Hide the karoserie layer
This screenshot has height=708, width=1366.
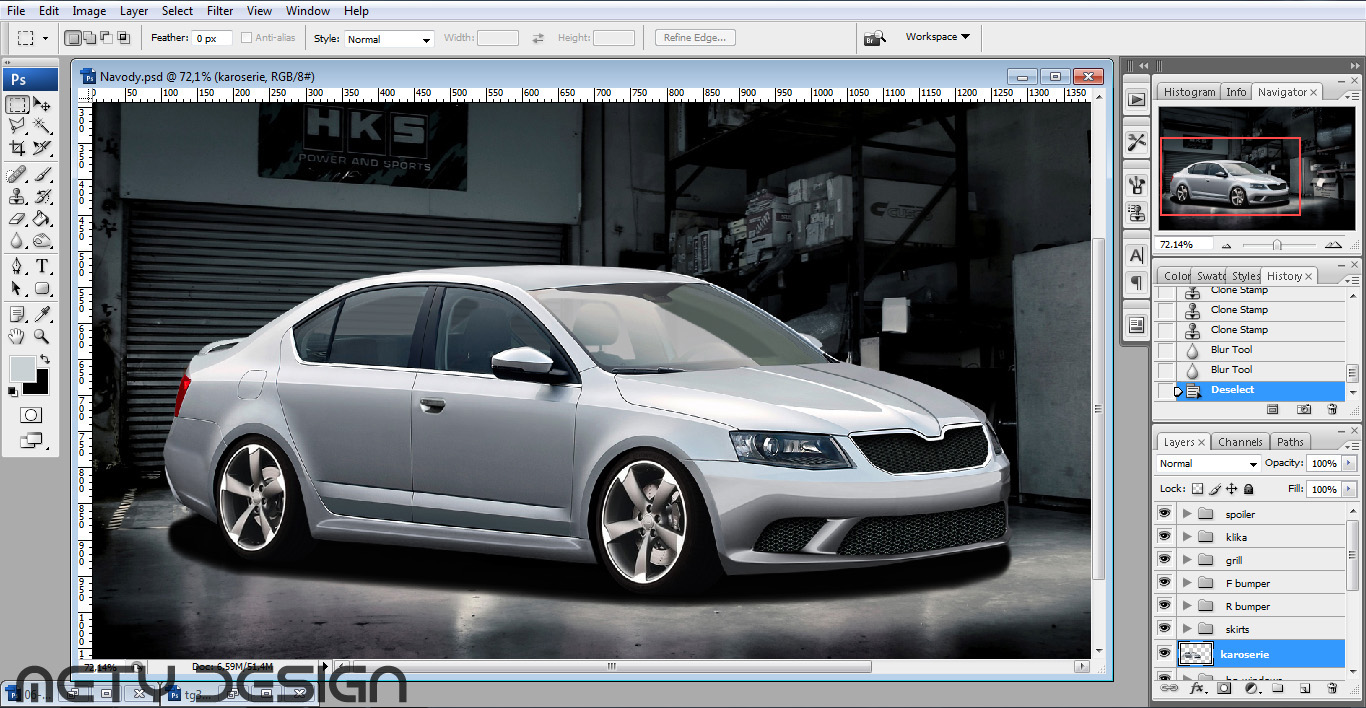(1164, 654)
